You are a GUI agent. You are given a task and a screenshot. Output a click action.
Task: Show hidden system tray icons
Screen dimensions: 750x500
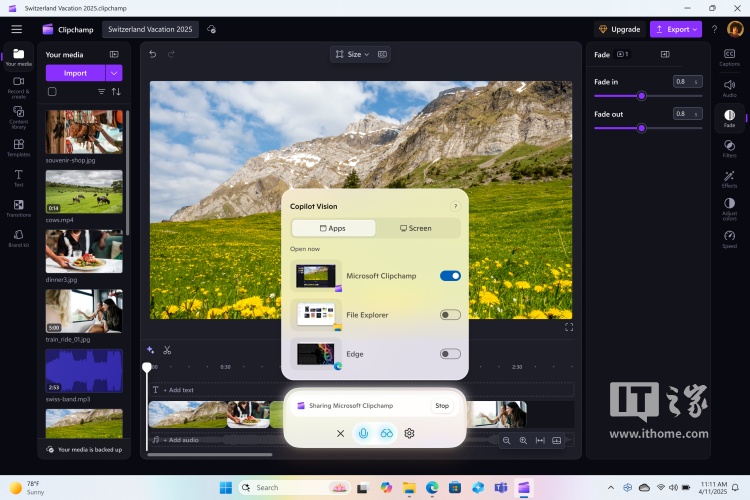pyautogui.click(x=611, y=488)
